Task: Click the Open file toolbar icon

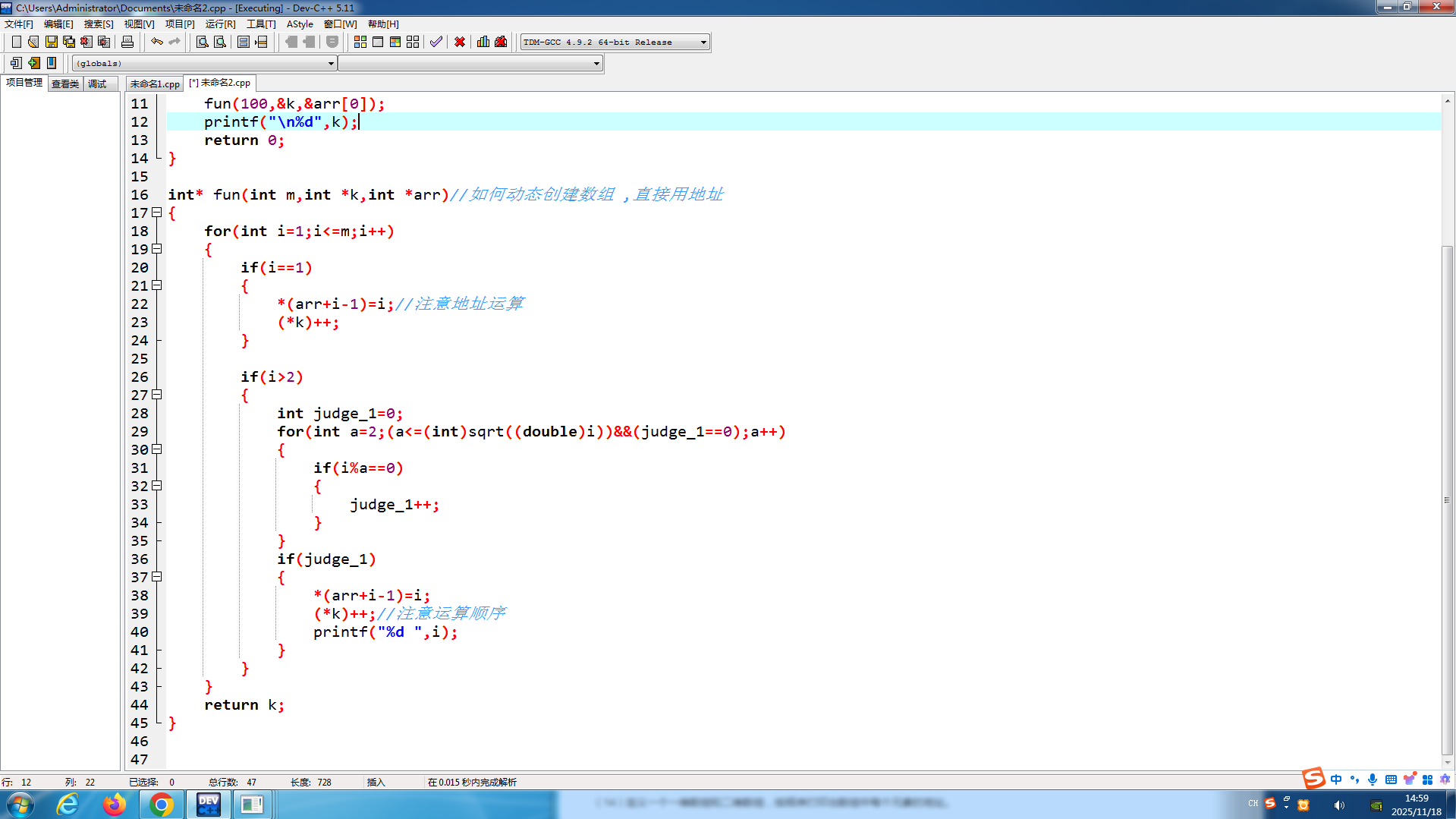Action: click(x=33, y=42)
